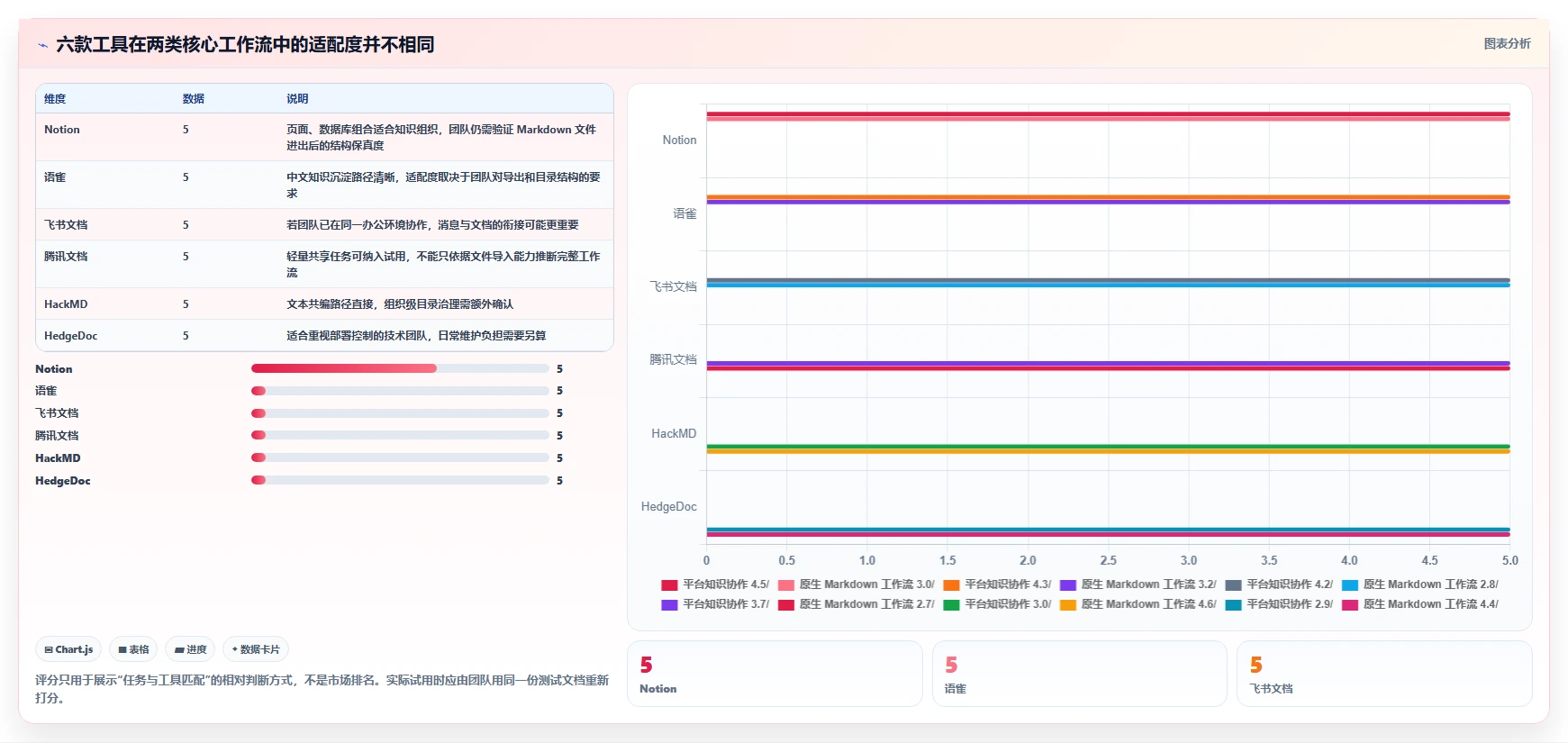The height and width of the screenshot is (743, 1568).
Task: Click the HedgeDoc label on the chart axis
Action: 668,507
